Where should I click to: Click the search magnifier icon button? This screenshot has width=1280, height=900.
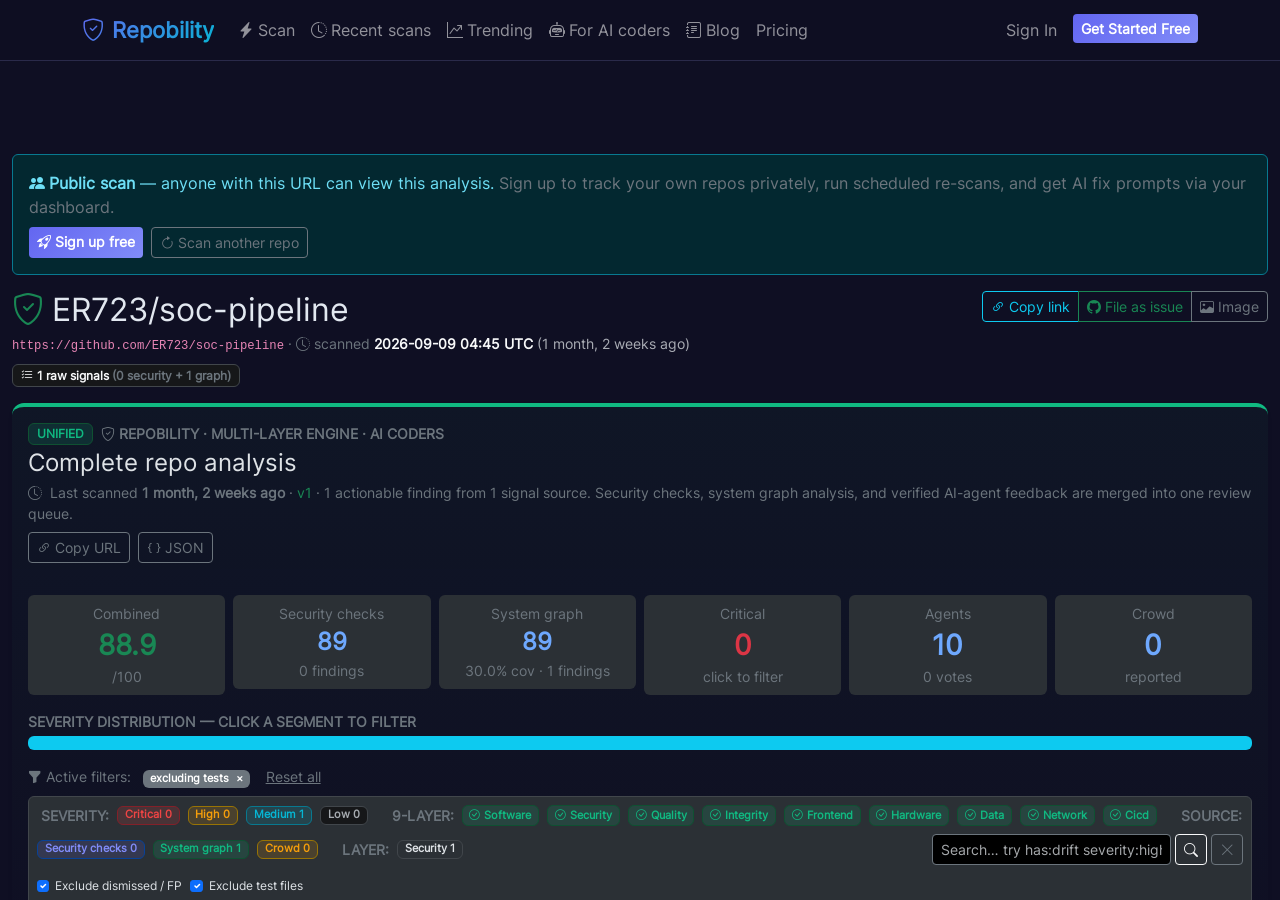click(1191, 850)
